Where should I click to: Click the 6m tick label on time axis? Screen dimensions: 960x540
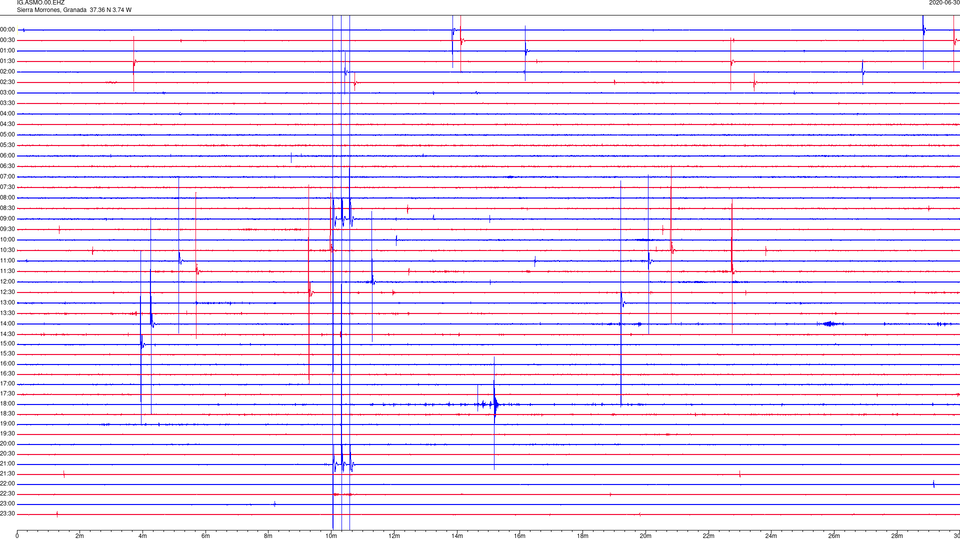[x=206, y=536]
